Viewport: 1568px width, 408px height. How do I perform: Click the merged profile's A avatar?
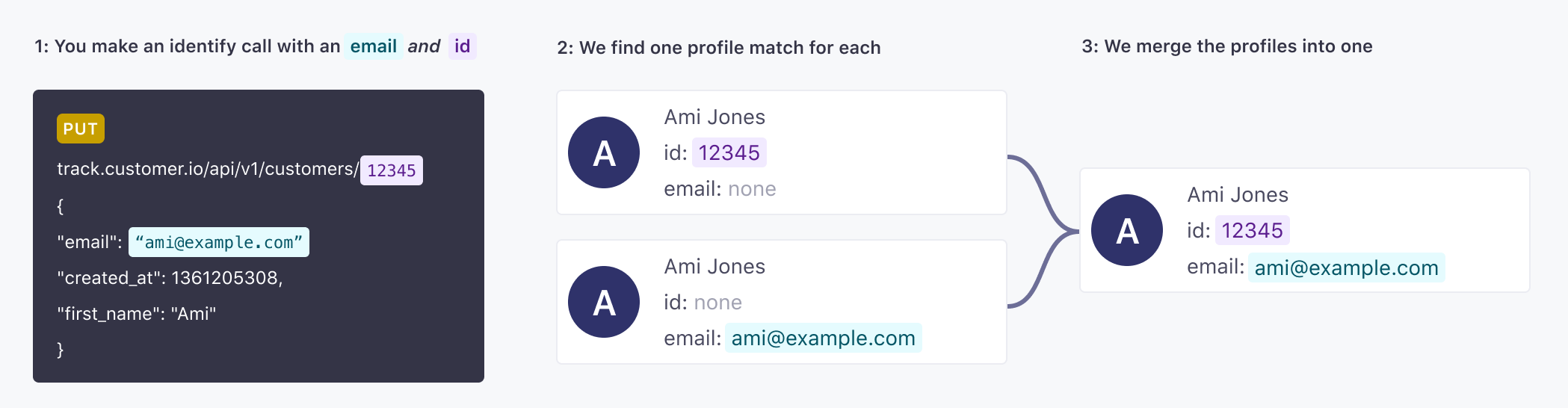point(1127,230)
